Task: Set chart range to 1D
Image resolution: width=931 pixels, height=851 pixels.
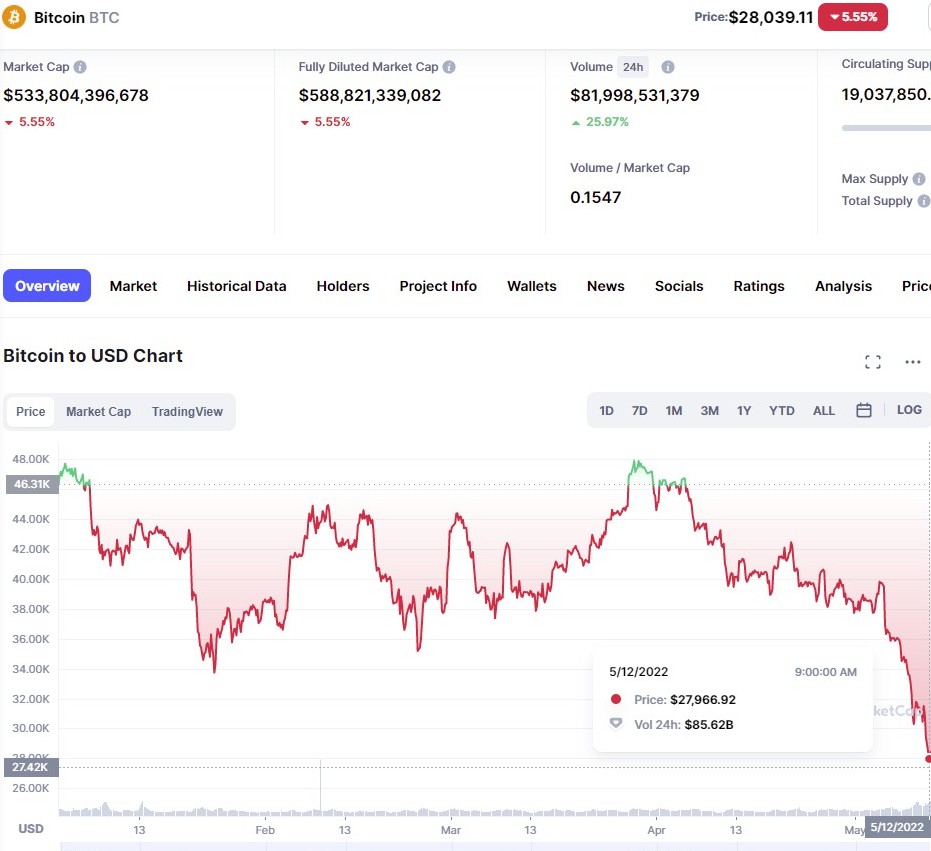Action: (x=606, y=410)
